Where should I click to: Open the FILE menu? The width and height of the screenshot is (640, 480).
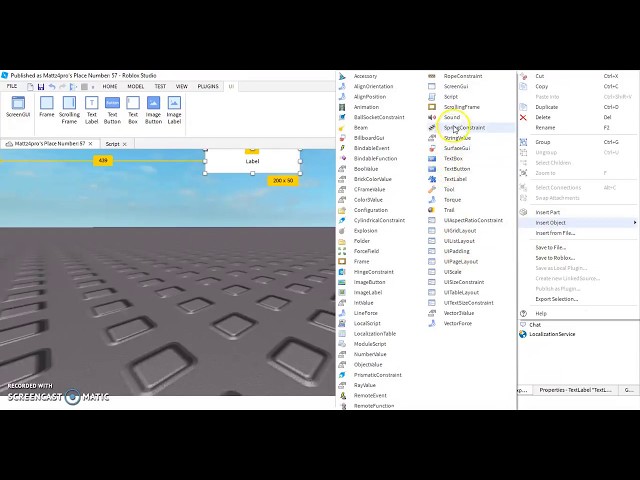tap(12, 86)
